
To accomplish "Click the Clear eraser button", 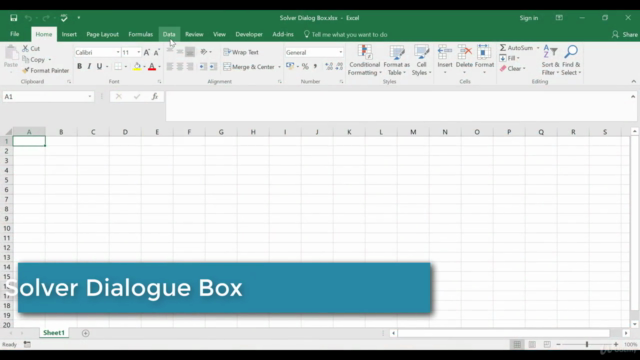I will [511, 69].
